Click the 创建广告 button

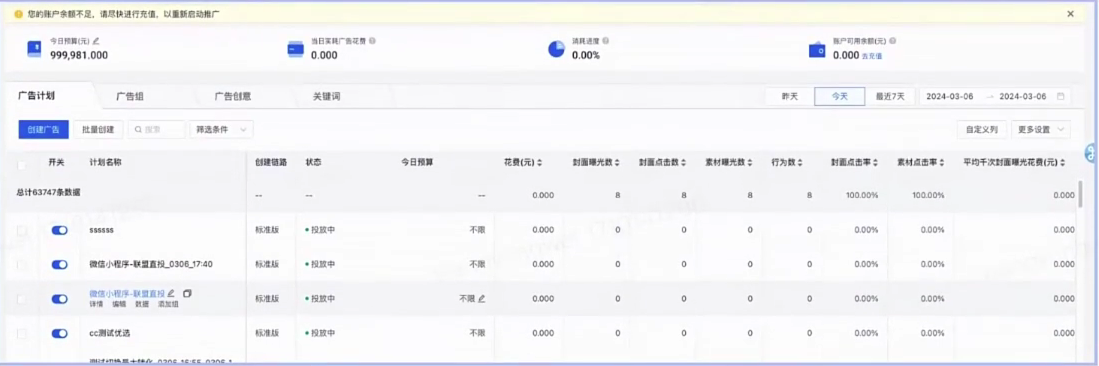click(43, 129)
